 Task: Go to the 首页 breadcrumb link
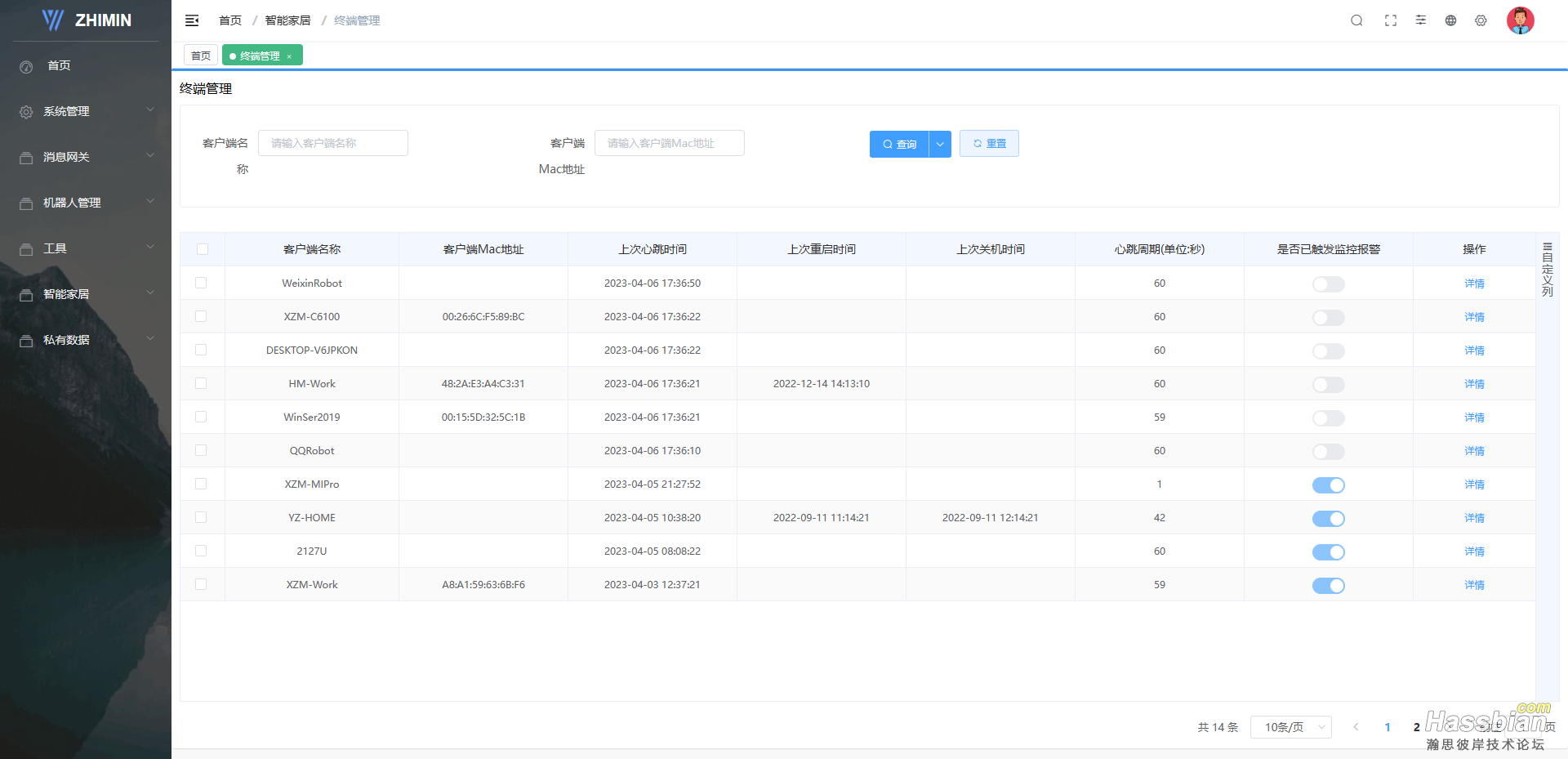click(230, 20)
